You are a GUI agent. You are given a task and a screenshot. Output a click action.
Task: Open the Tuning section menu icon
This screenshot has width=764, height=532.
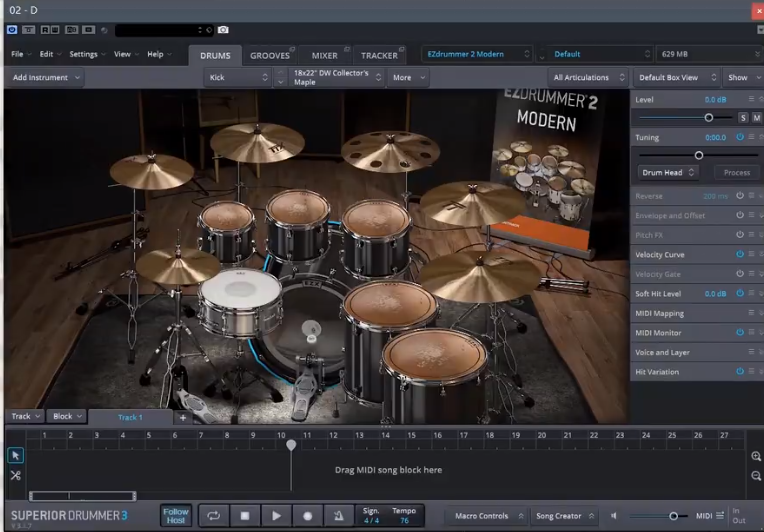(751, 137)
